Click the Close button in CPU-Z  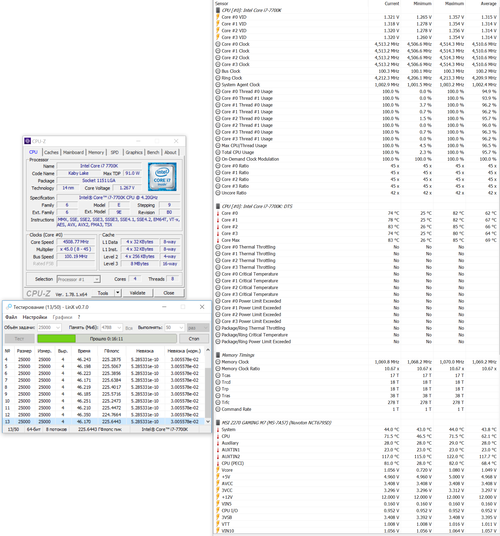pos(169,293)
